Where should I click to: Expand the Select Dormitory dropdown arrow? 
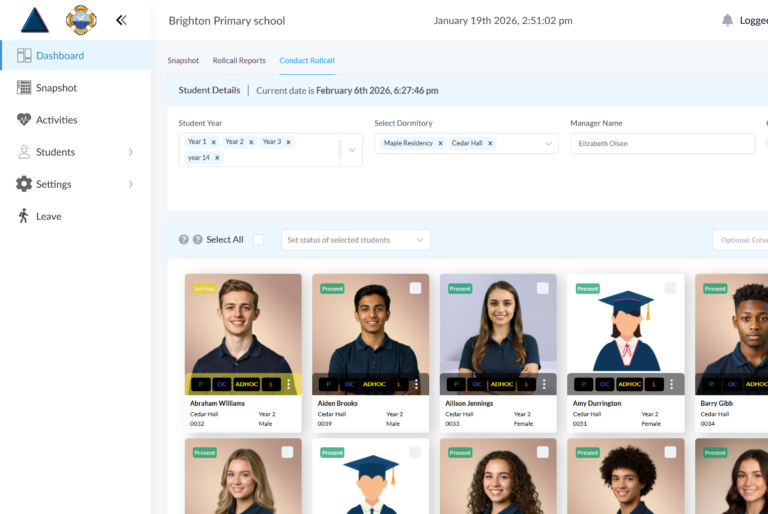click(548, 143)
